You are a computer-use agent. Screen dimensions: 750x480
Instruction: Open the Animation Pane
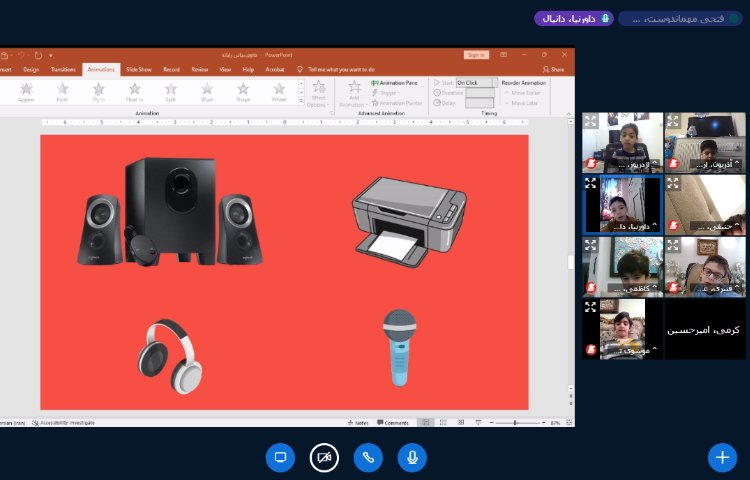click(x=395, y=83)
